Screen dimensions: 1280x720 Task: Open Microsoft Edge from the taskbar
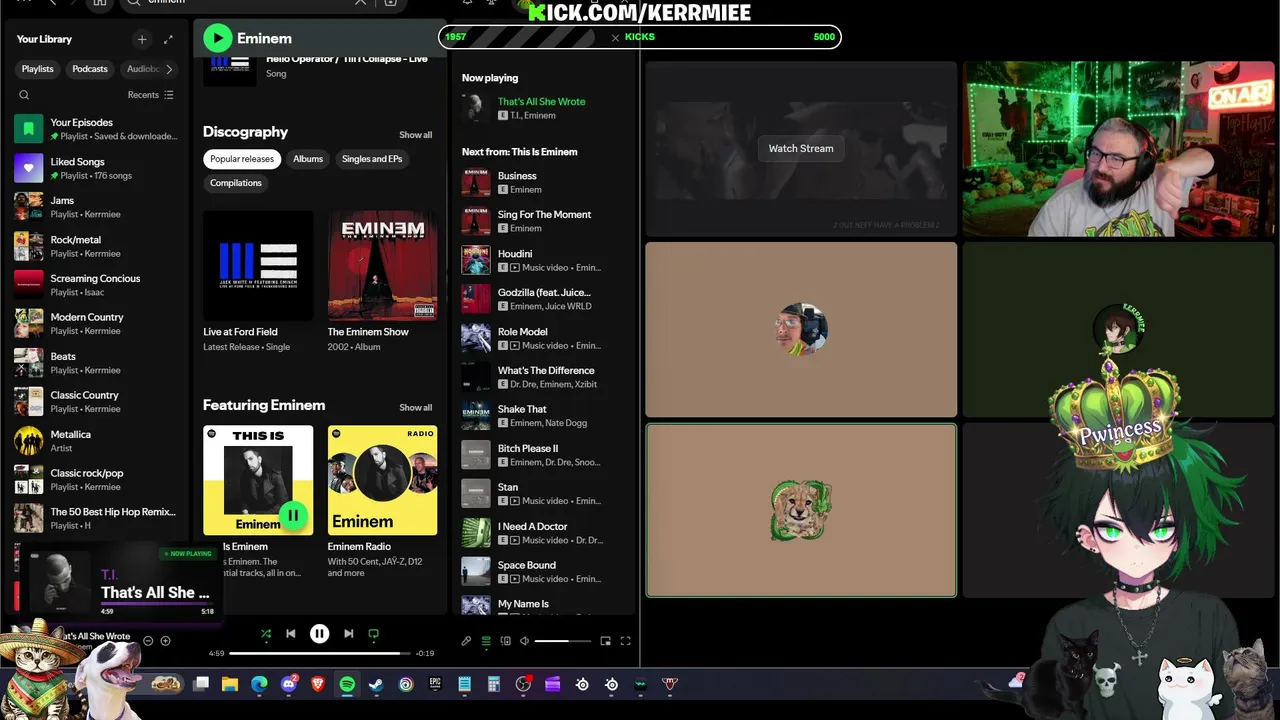point(260,684)
